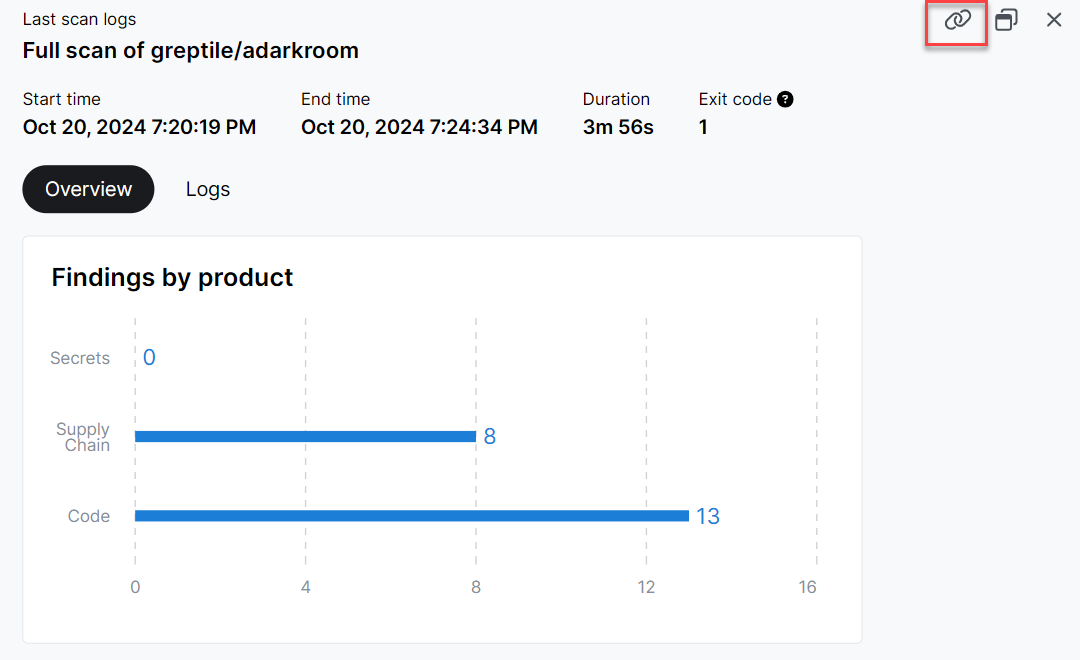Click the end time value
This screenshot has height=660, width=1080.
coord(419,127)
